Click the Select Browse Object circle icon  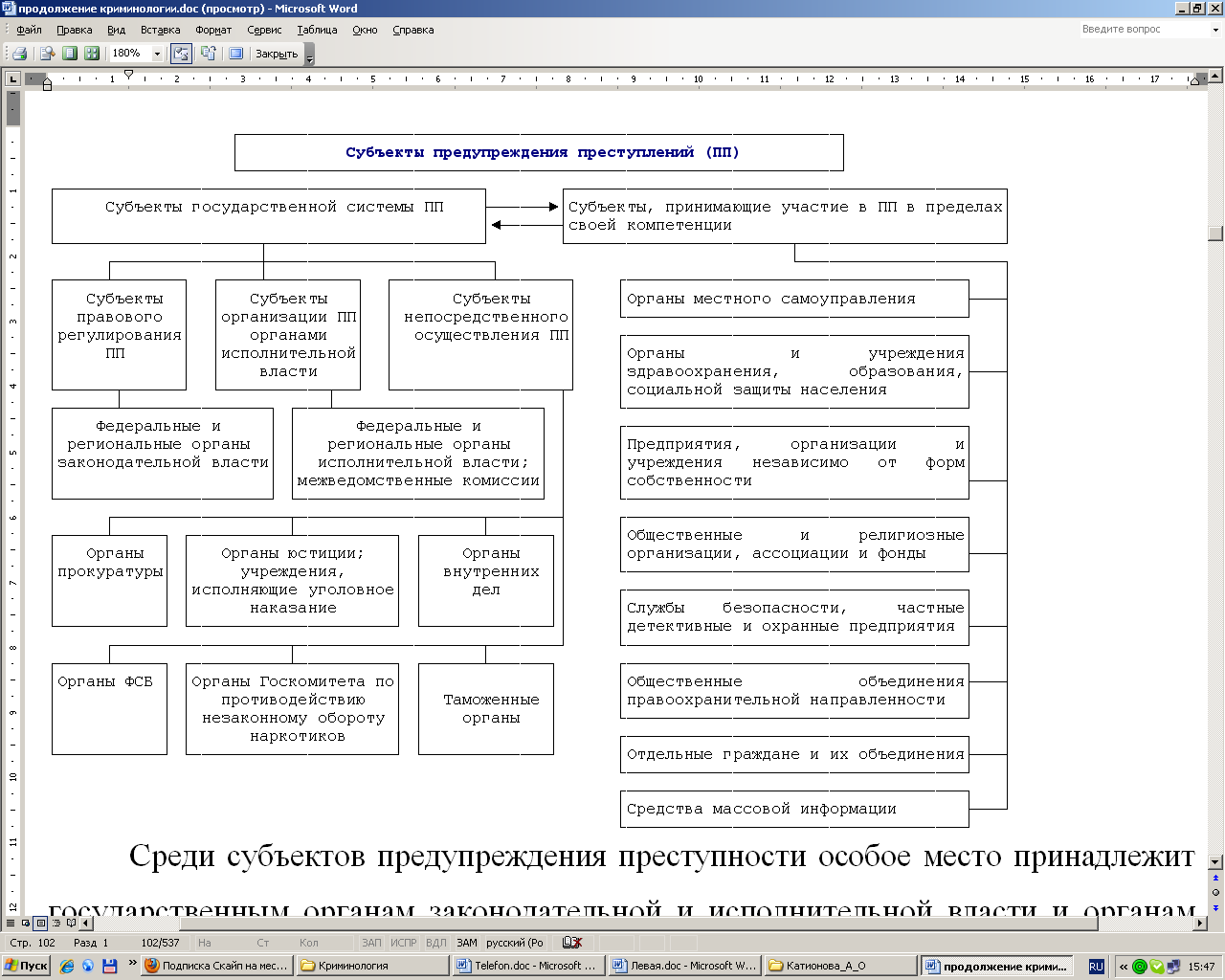tap(1216, 892)
